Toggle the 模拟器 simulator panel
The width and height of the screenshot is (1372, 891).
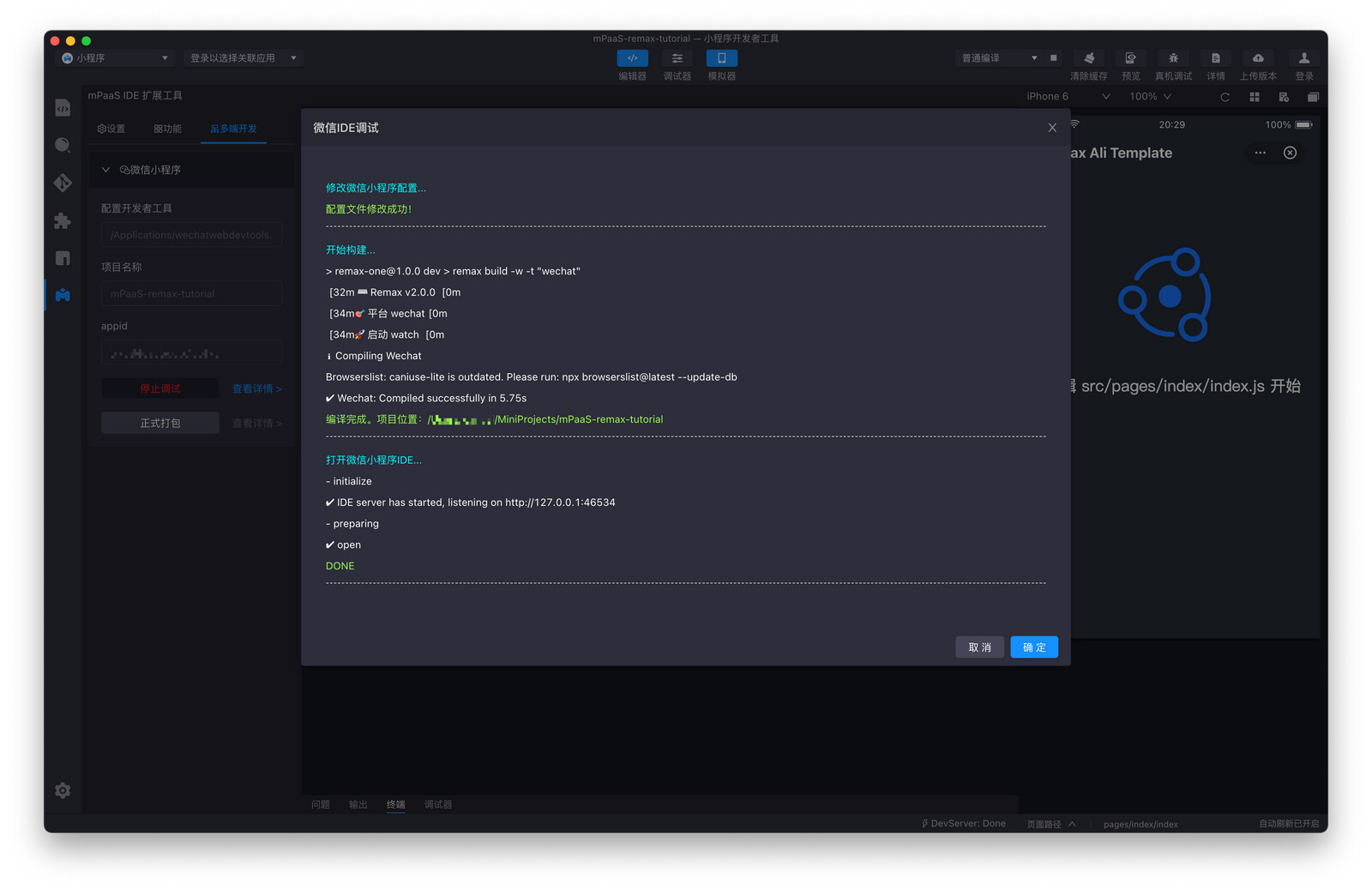pyautogui.click(x=721, y=58)
